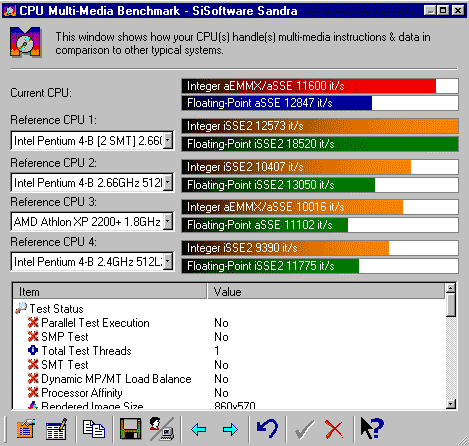The image size is (469, 446).
Task: Click the Floating-Point aSSE 12847 bar
Action: point(320,103)
